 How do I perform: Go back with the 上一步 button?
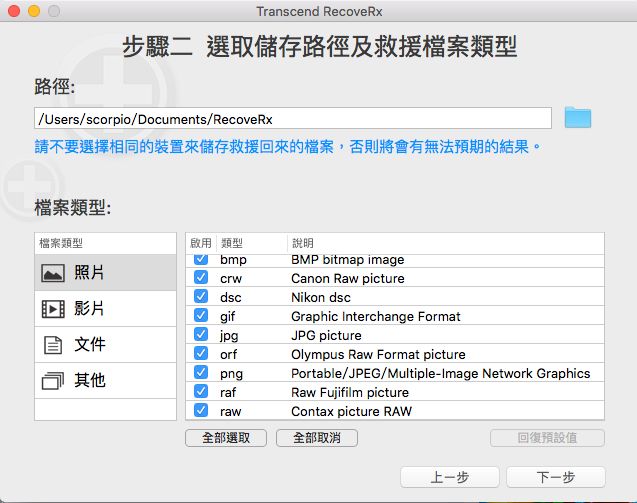coord(450,478)
